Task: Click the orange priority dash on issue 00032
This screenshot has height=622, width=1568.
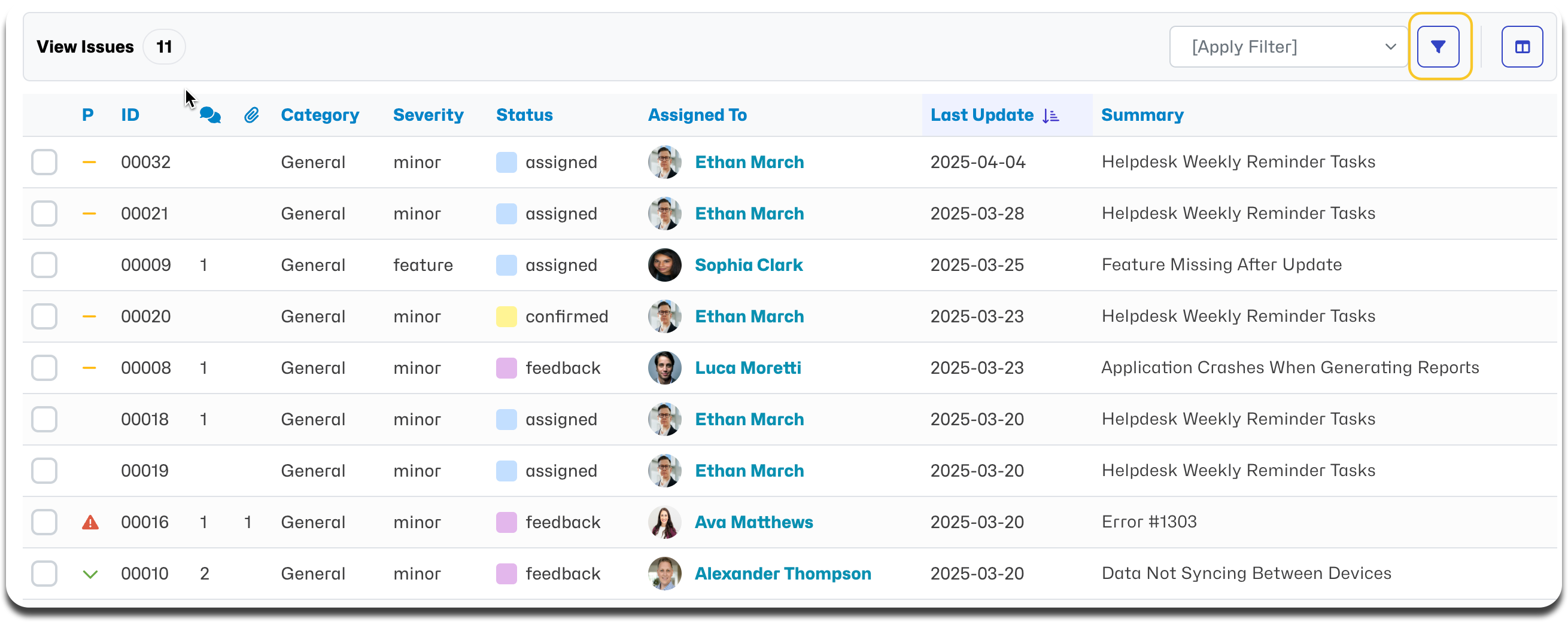Action: [90, 162]
